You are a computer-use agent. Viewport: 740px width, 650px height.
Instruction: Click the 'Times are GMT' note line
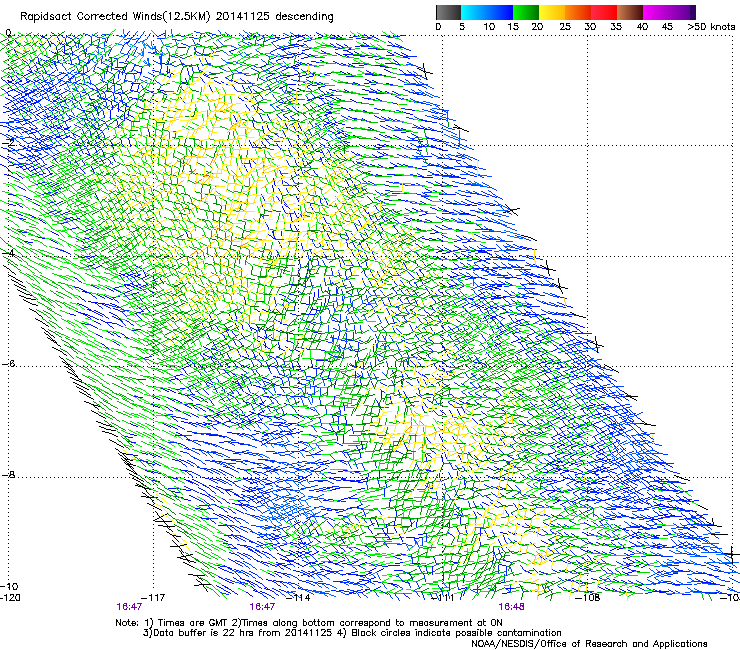click(309, 623)
